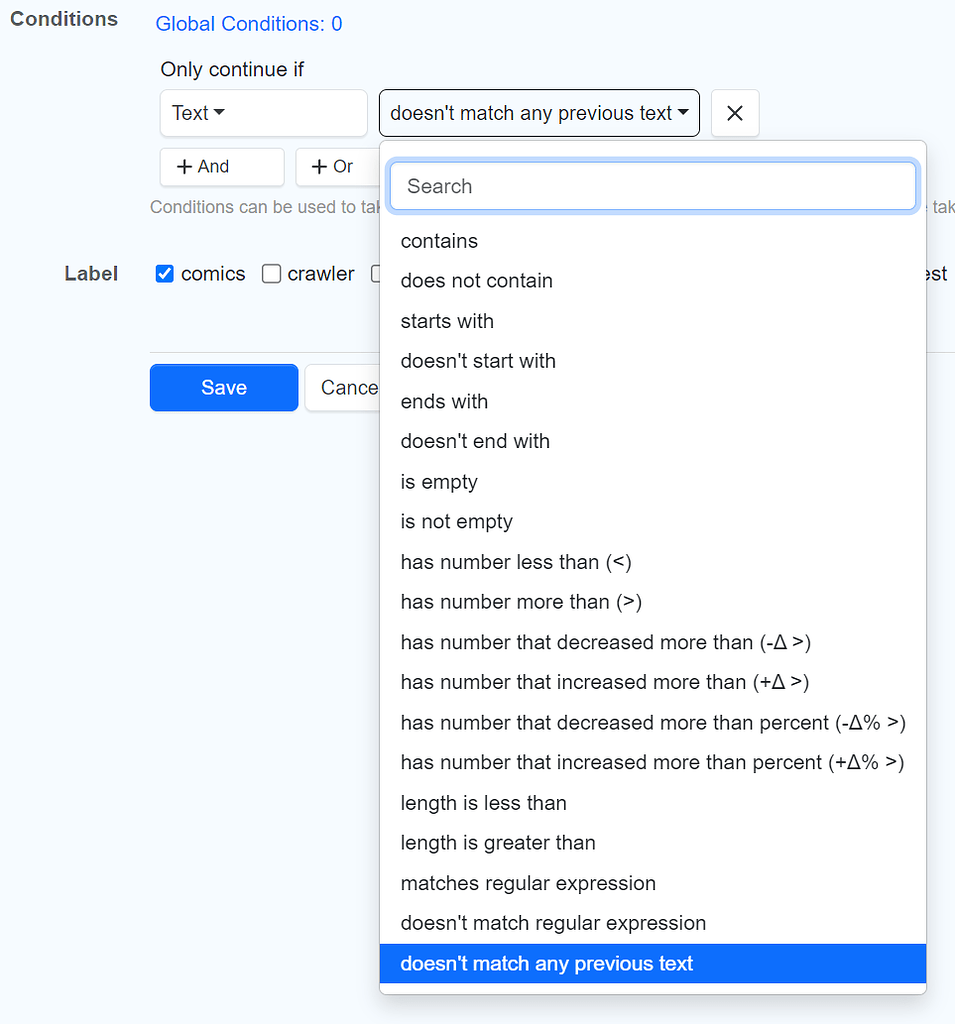Remove the condition with the X button
Screen dimensions: 955x1024
(x=735, y=113)
